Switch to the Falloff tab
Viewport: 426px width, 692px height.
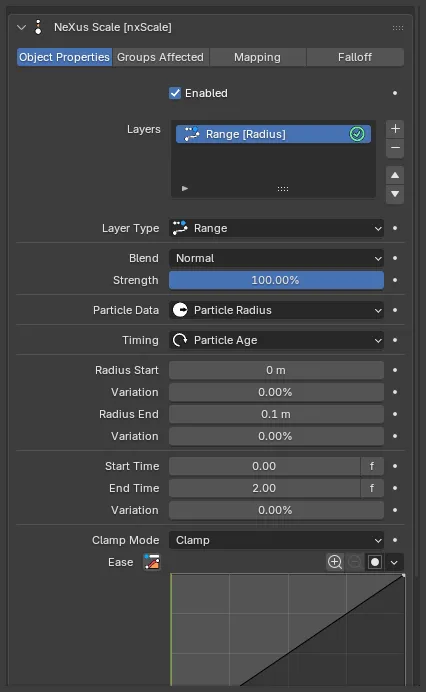click(355, 57)
